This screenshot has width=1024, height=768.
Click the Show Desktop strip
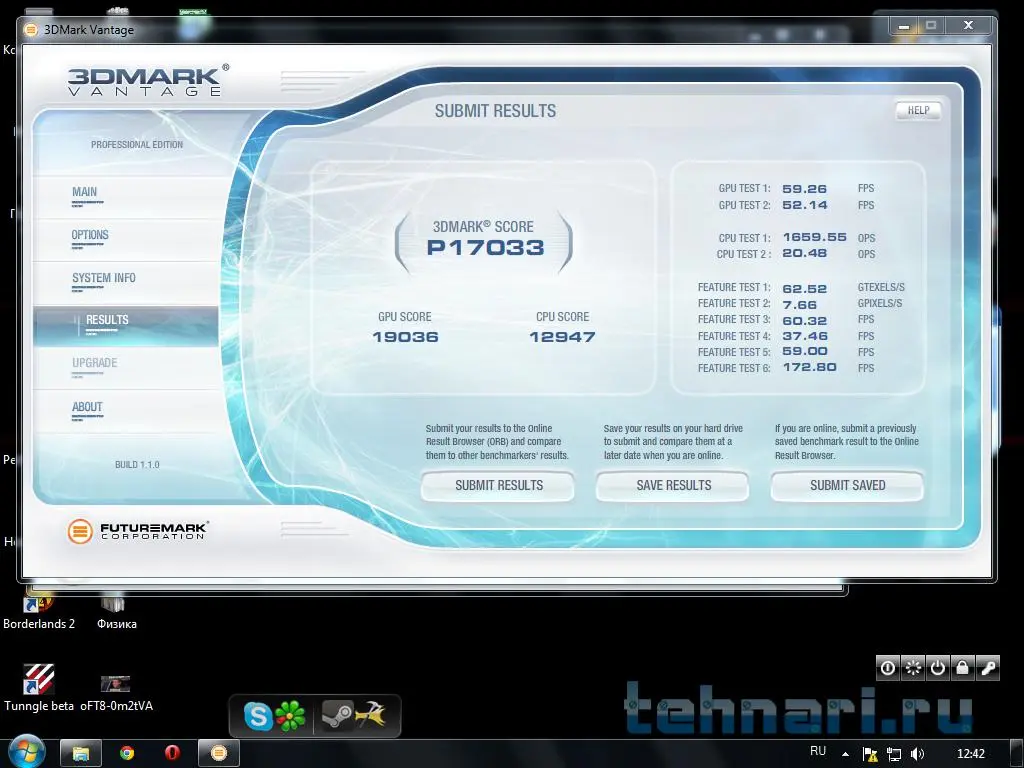1019,754
